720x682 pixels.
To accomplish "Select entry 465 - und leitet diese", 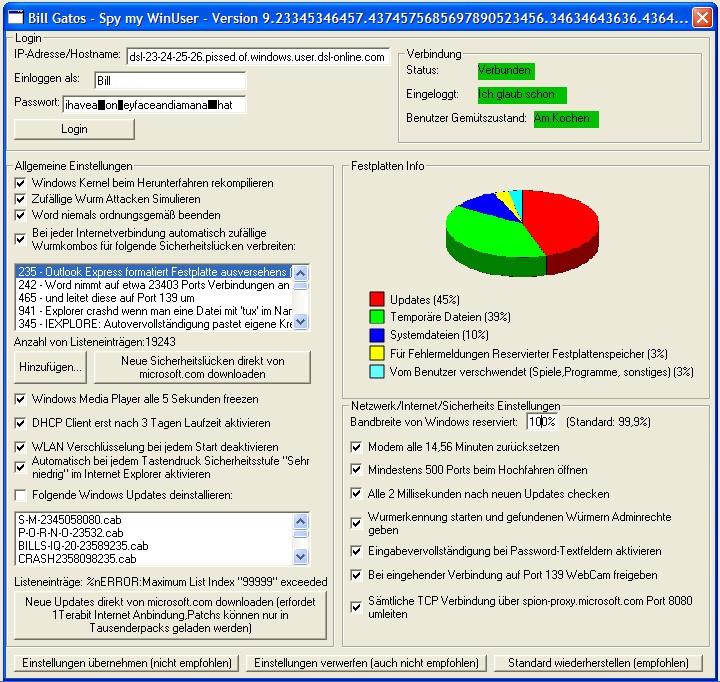I will click(x=154, y=298).
